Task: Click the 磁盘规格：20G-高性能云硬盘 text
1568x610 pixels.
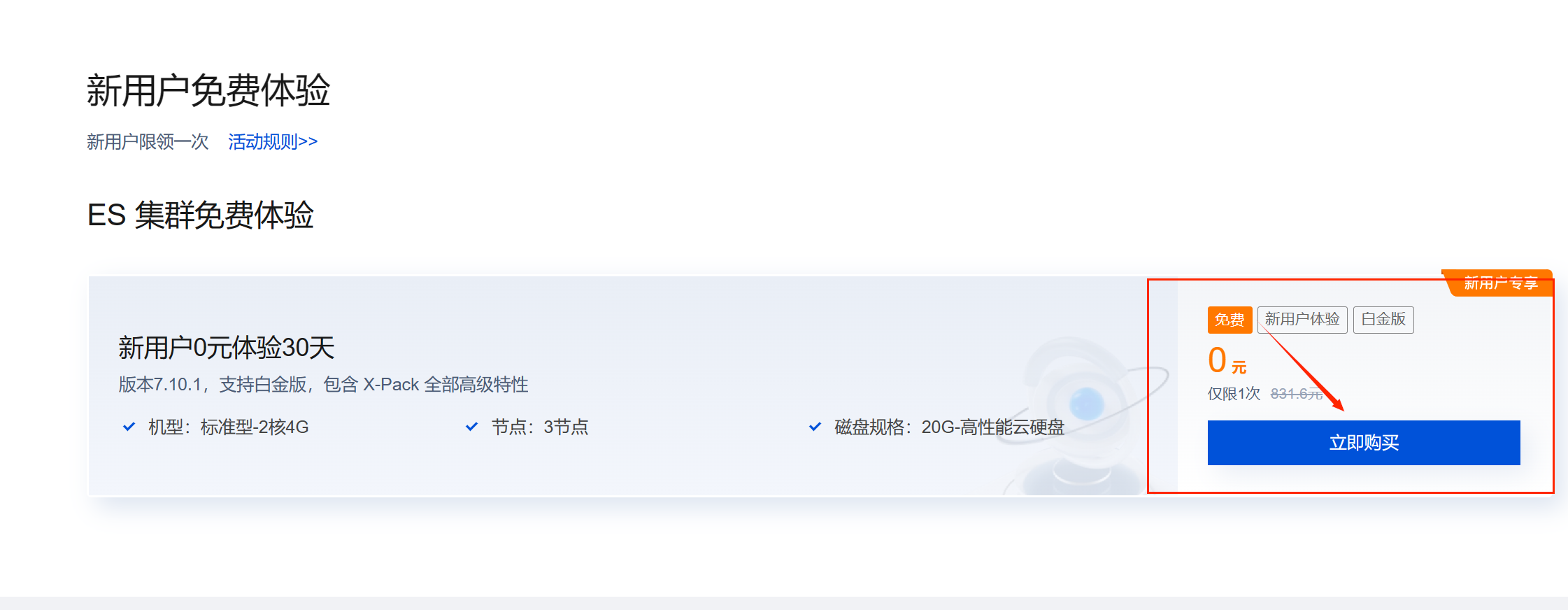Action: click(x=949, y=427)
